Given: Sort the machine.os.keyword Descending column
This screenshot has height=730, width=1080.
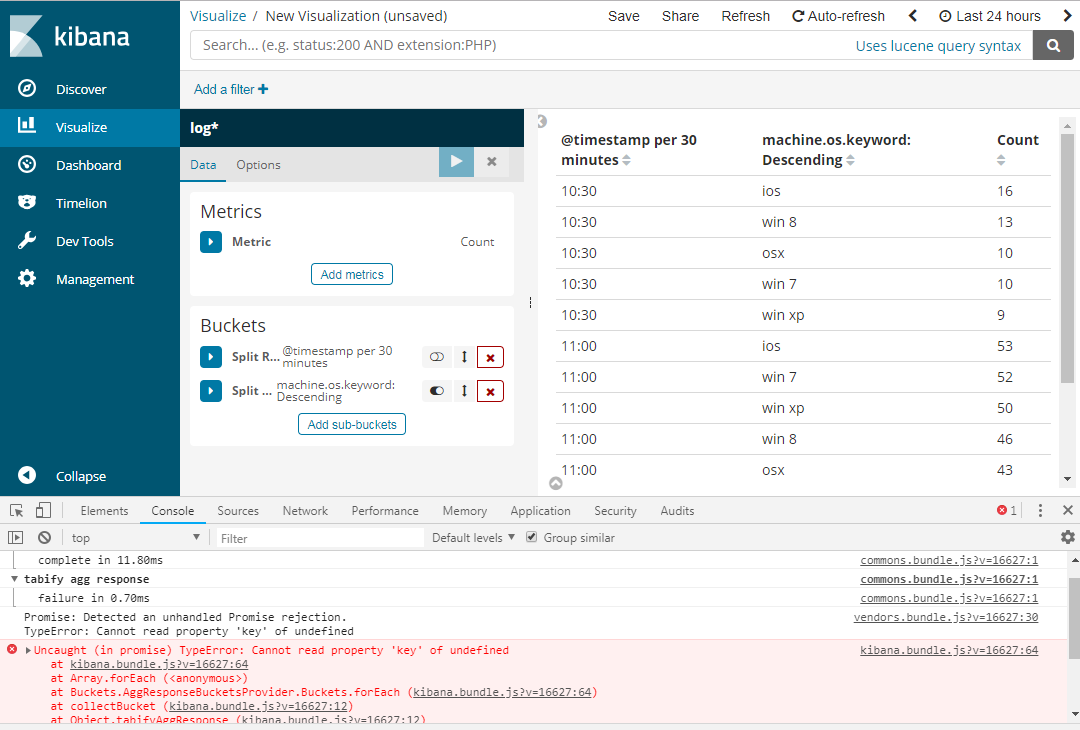Looking at the screenshot, I should point(851,160).
